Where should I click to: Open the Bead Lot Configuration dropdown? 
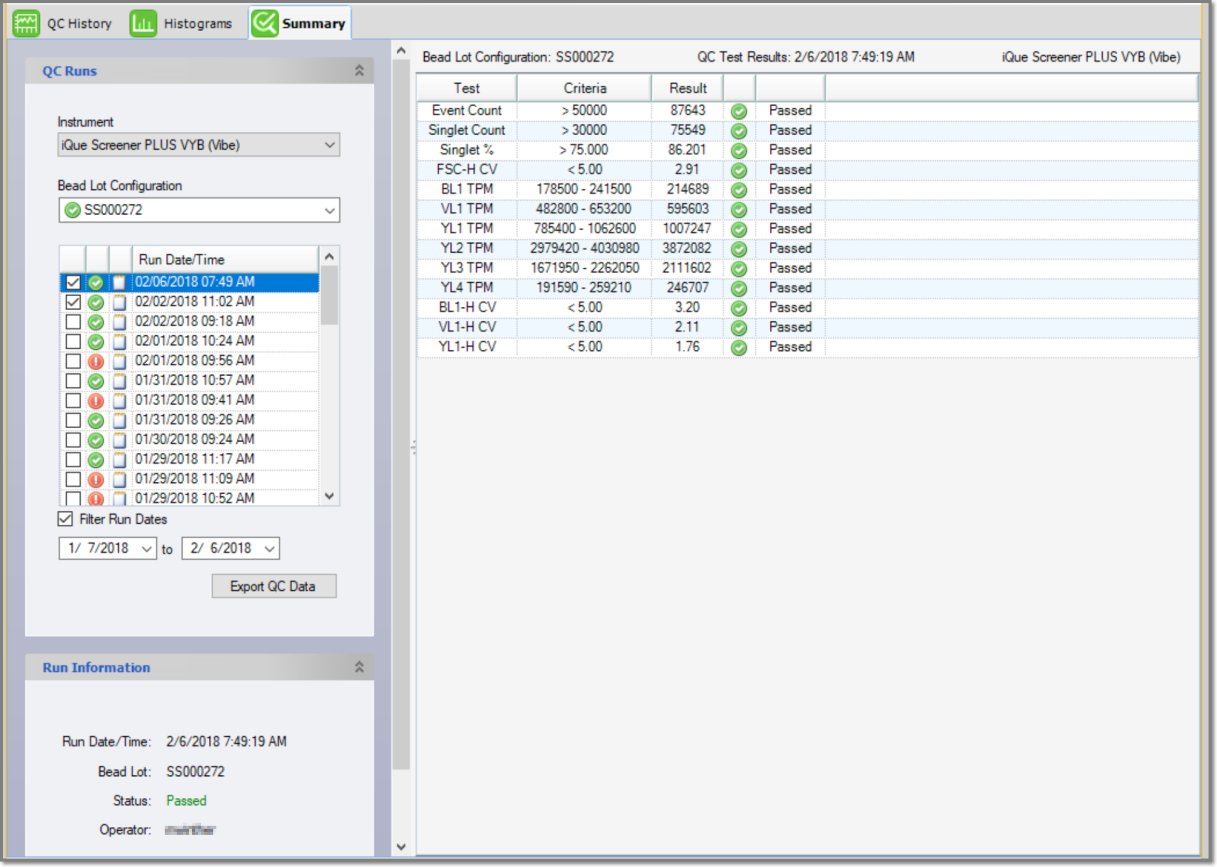pos(199,210)
